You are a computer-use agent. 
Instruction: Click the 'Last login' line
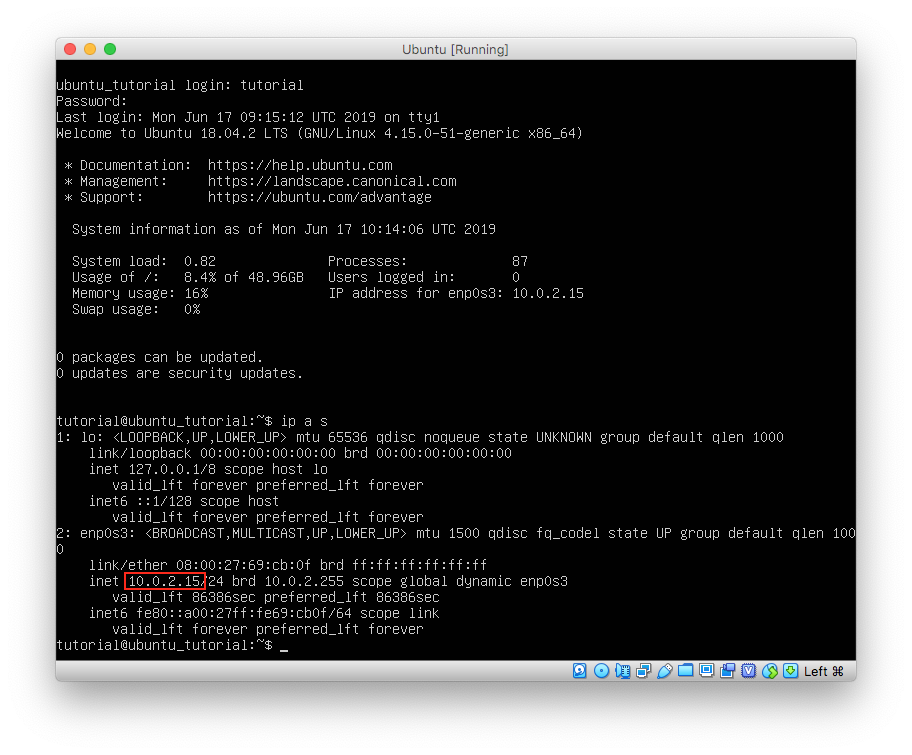pyautogui.click(x=248, y=117)
